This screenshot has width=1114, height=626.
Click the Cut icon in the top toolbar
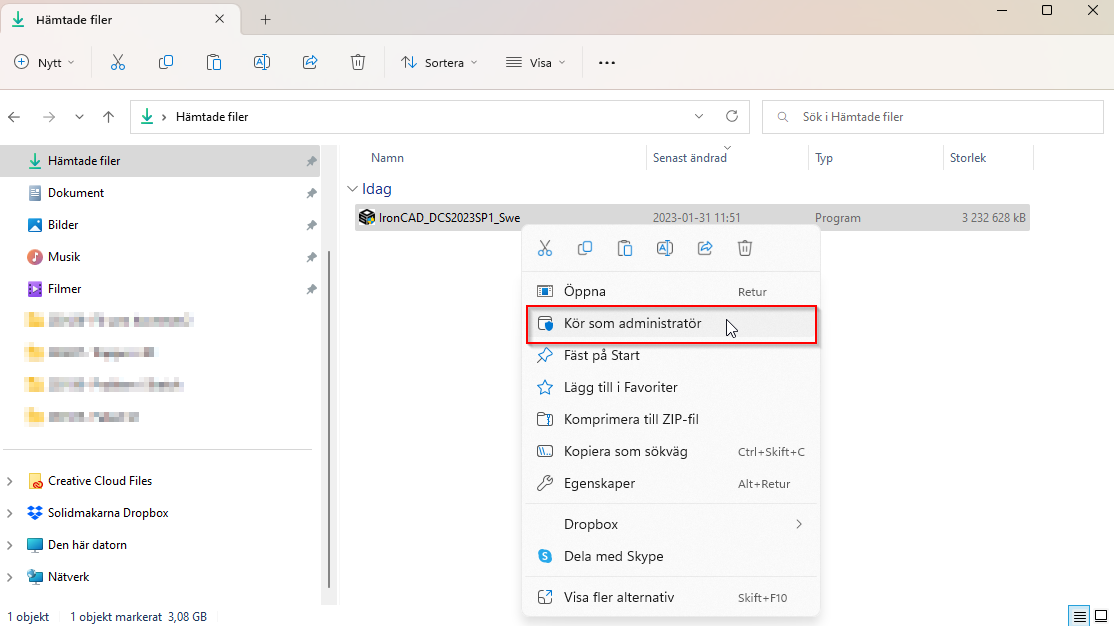[118, 63]
